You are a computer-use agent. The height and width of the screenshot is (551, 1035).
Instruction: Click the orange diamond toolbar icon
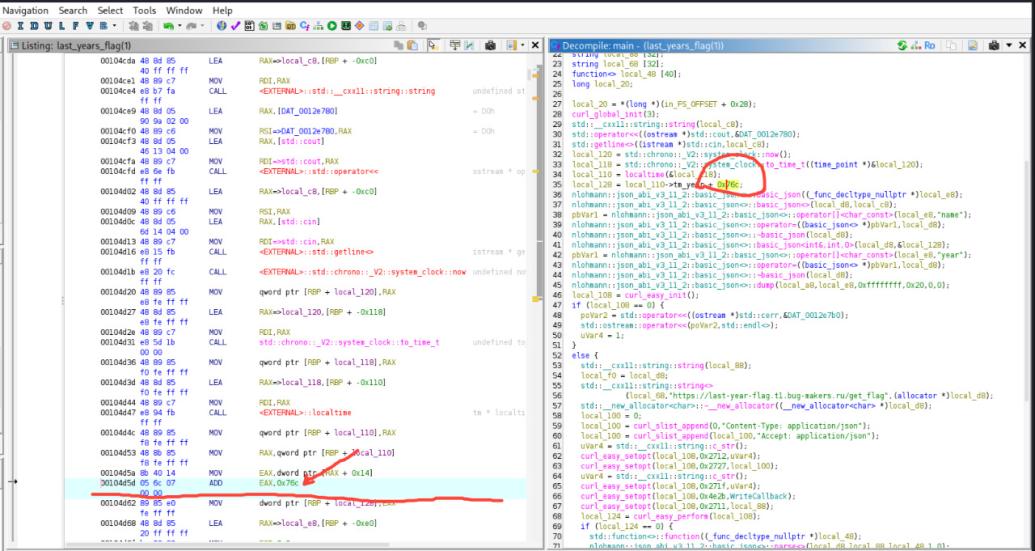click(x=359, y=26)
